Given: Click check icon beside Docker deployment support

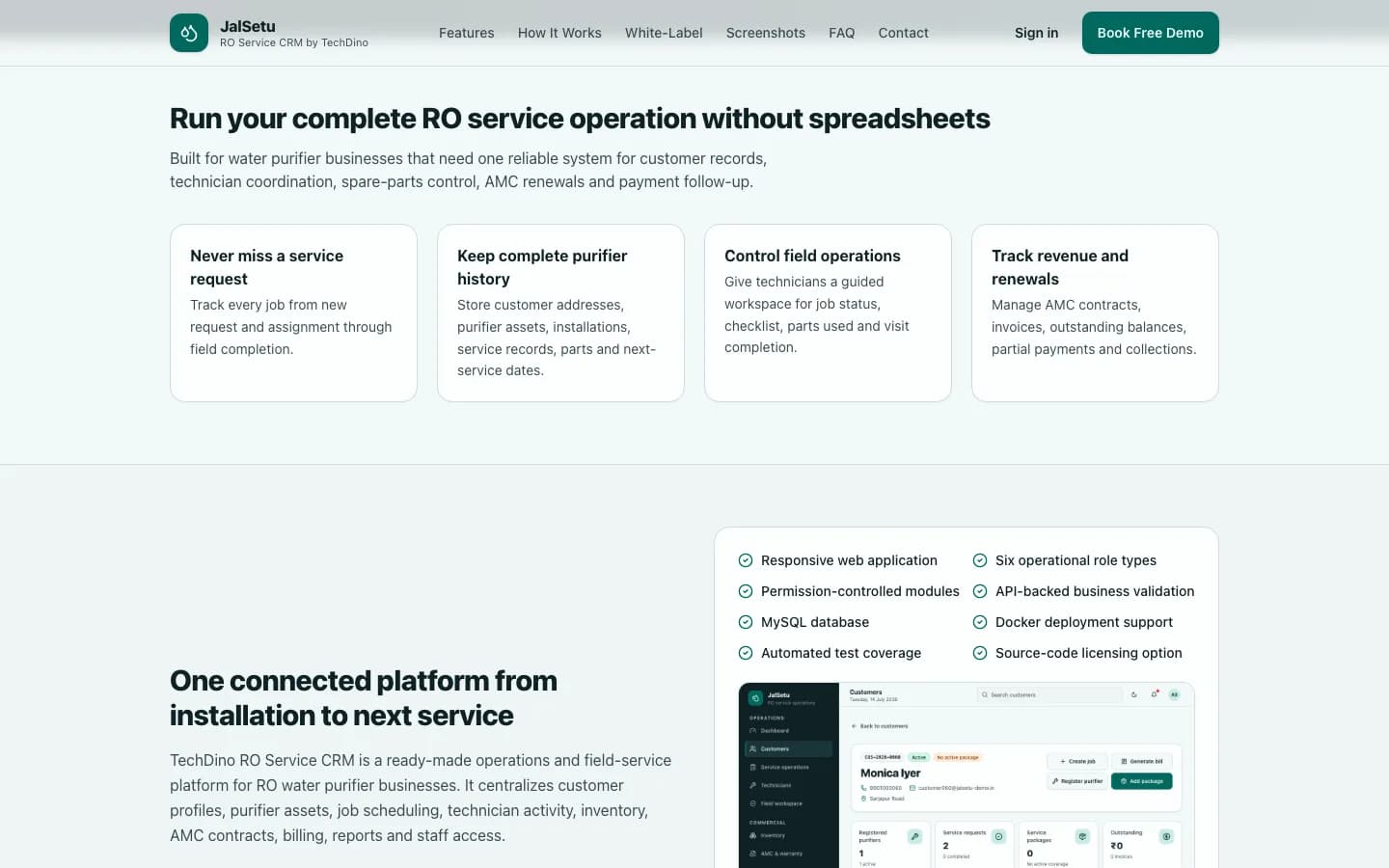Looking at the screenshot, I should pos(980,622).
